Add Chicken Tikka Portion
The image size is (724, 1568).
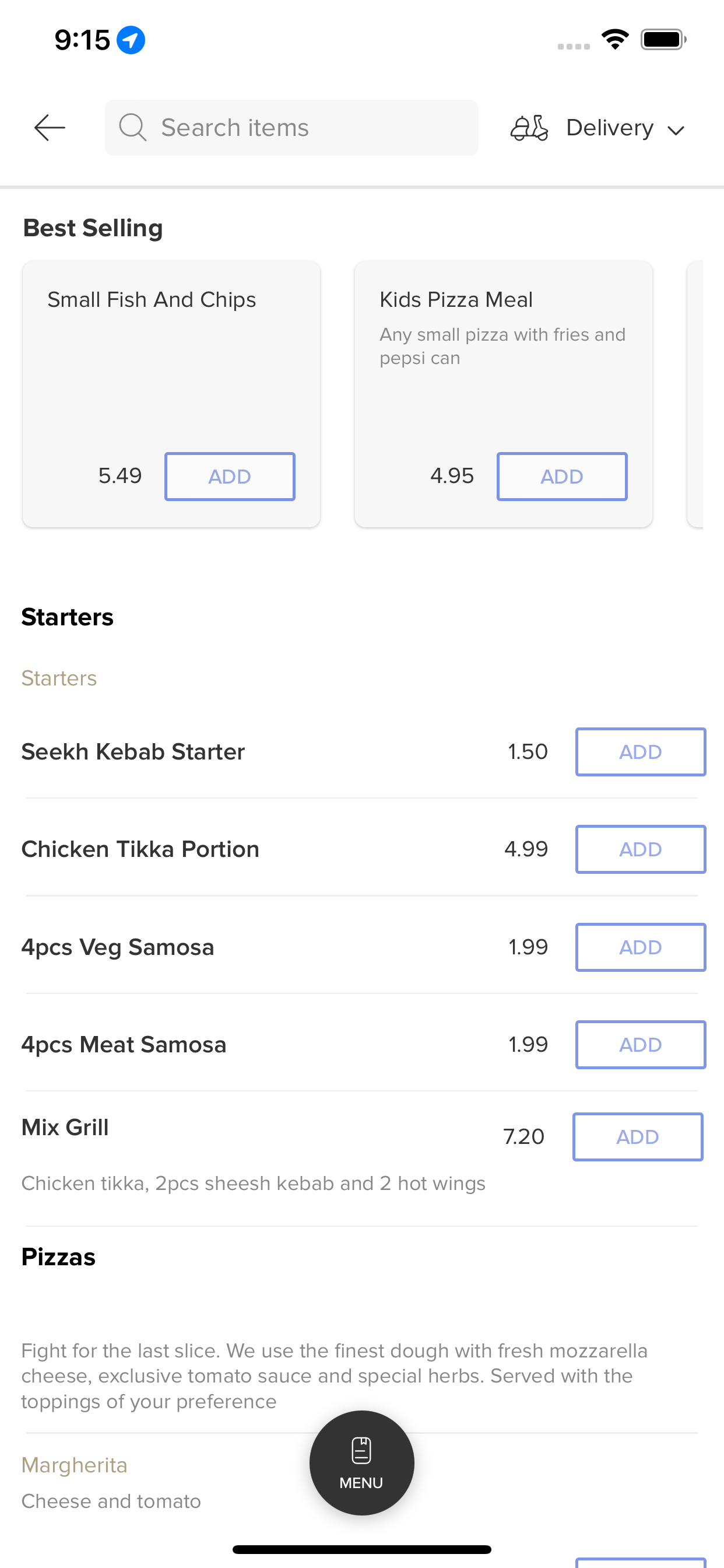(641, 849)
